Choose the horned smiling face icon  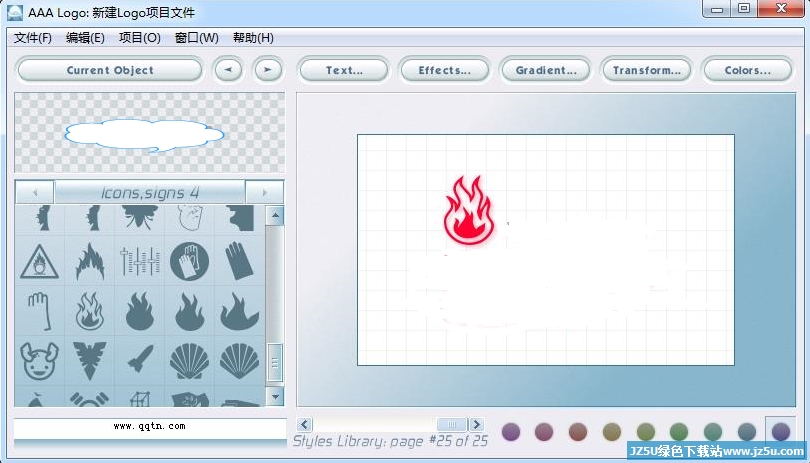[39, 361]
